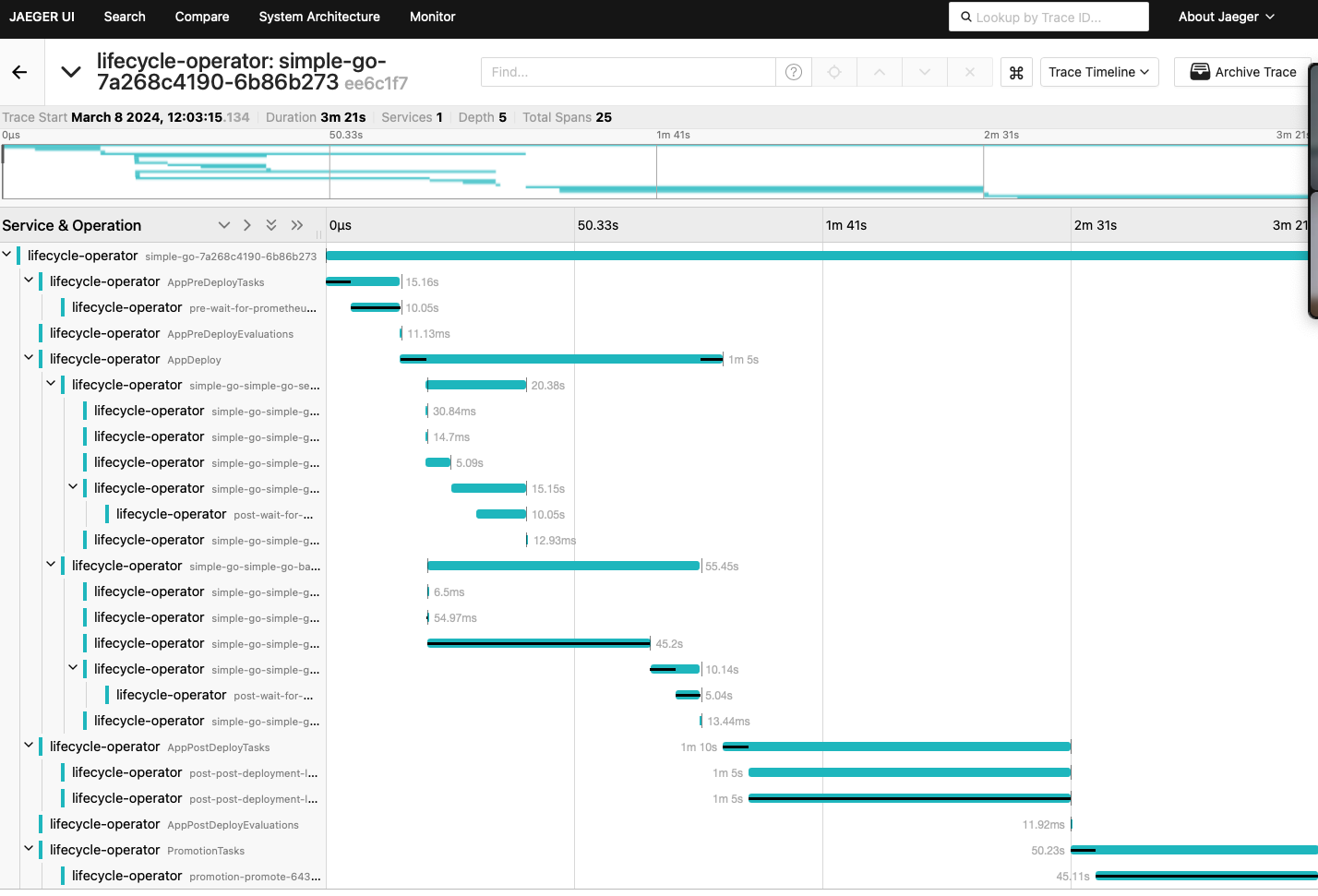The width and height of the screenshot is (1318, 896).
Task: Collapse the AppPreDeployTasks span
Action: [x=29, y=281]
